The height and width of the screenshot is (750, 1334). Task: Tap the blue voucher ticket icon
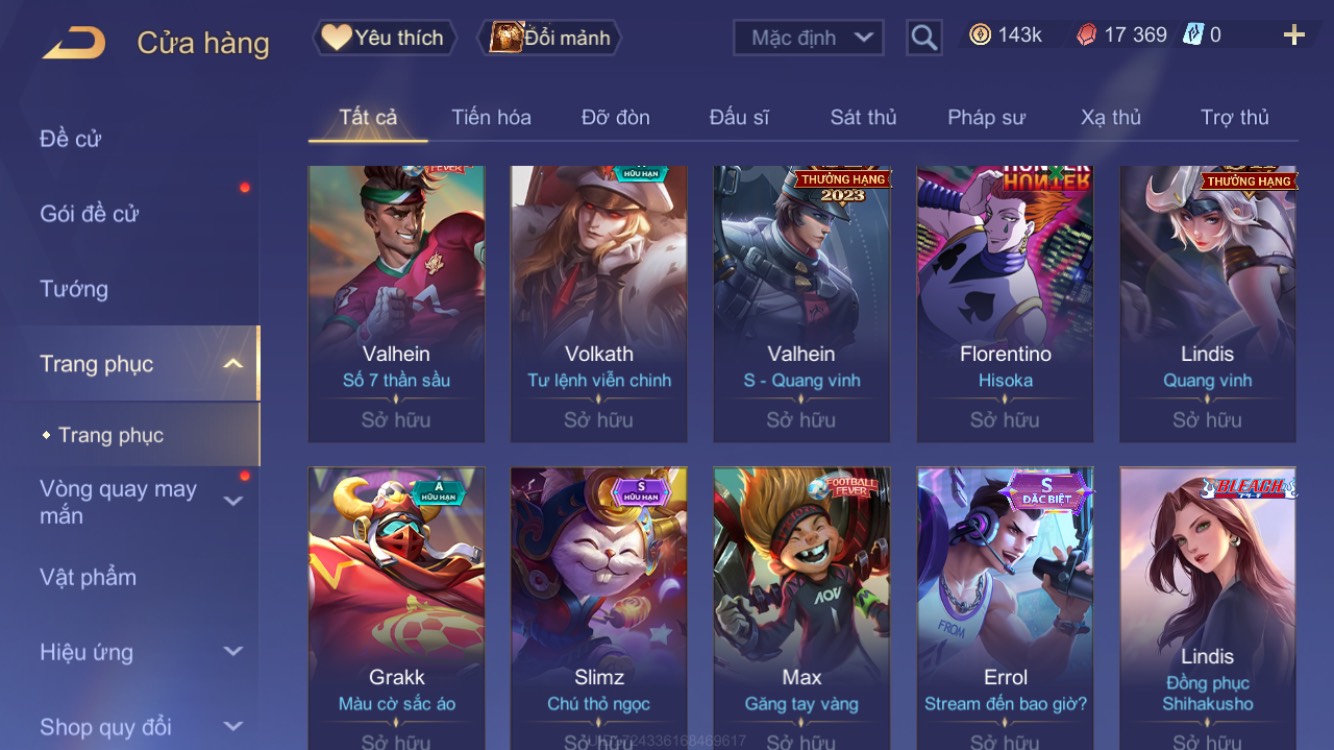(x=1193, y=35)
